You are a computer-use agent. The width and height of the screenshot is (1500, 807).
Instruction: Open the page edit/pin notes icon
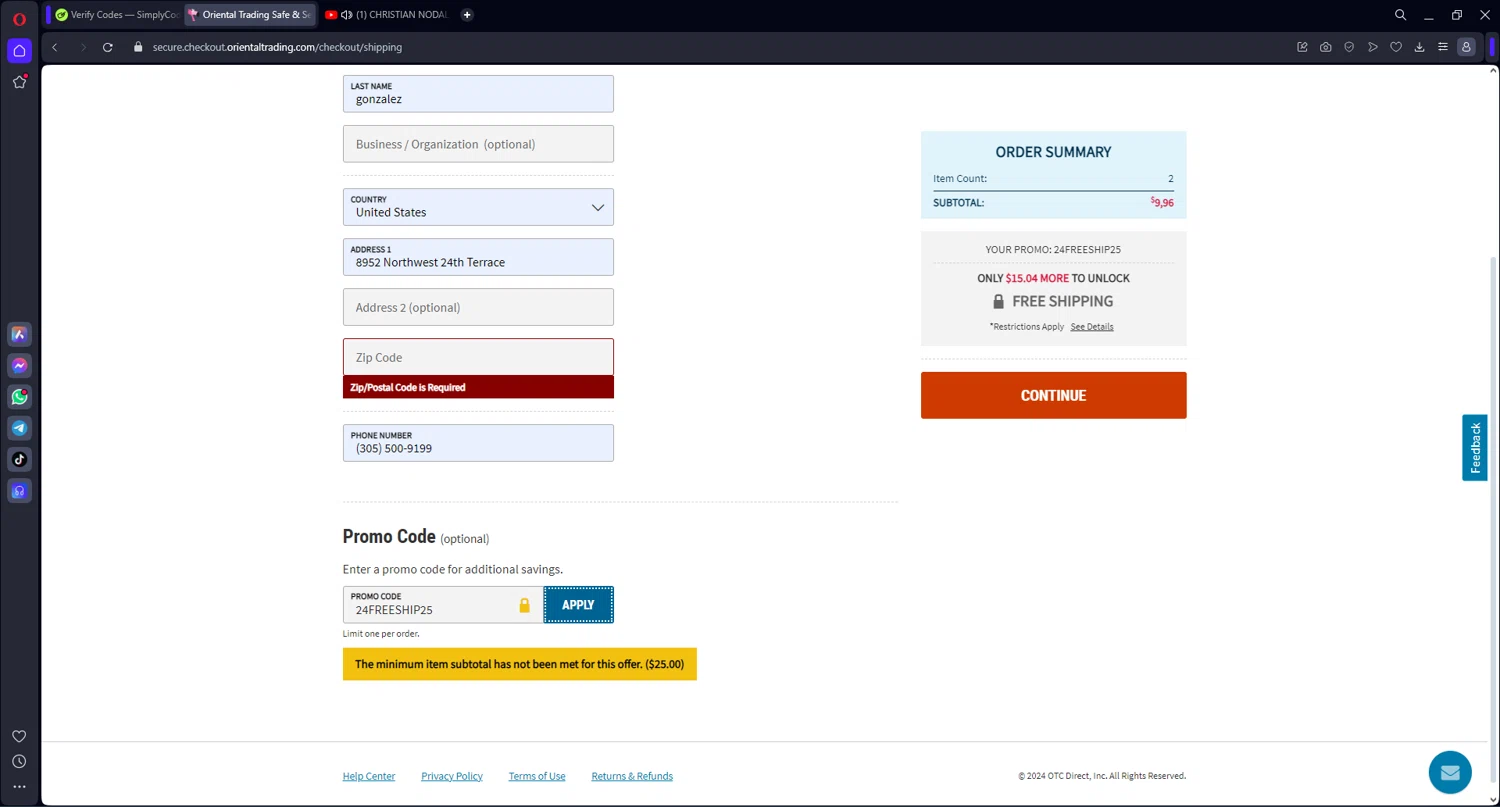1302,47
